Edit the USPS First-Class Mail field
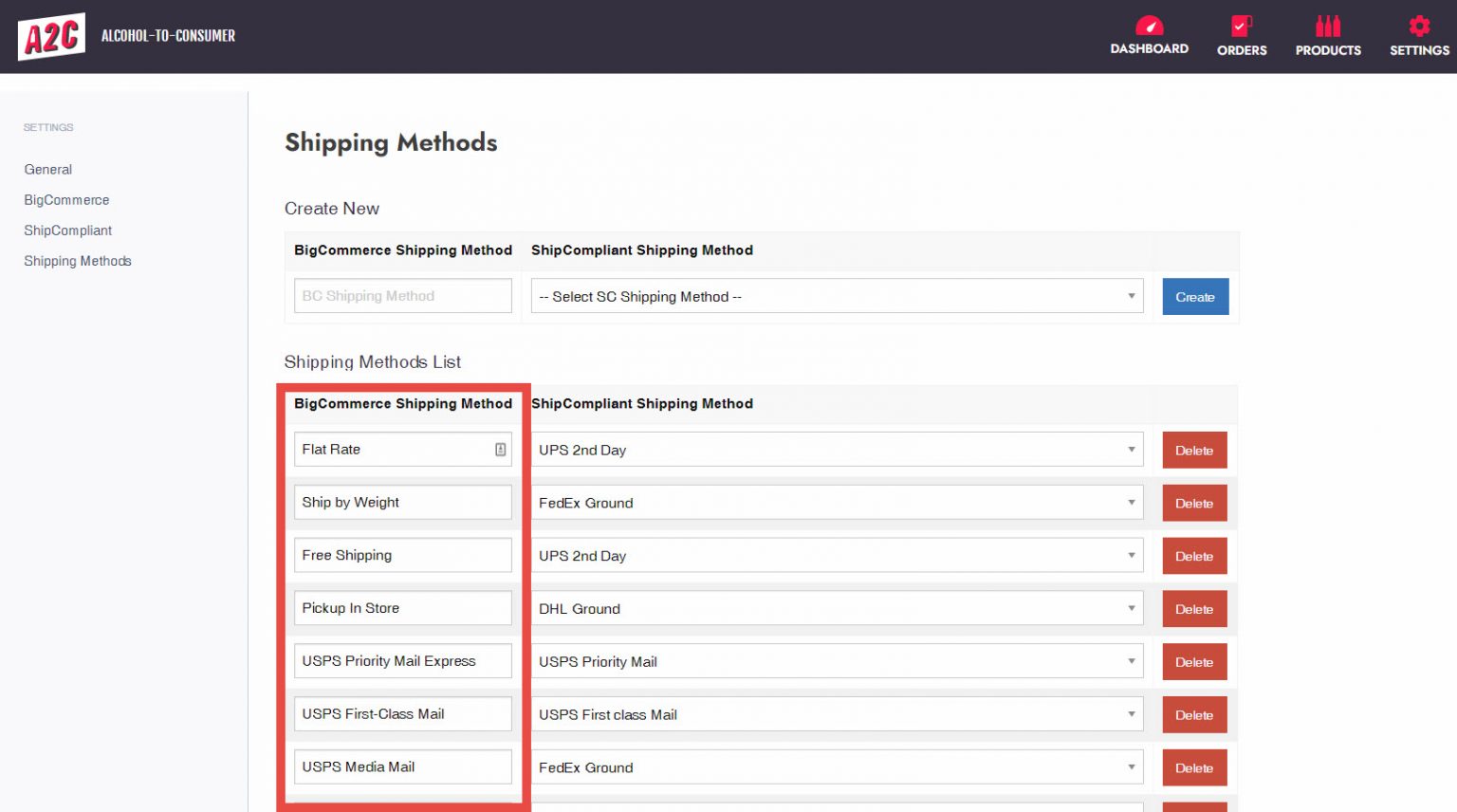This screenshot has height=812, width=1457. coord(403,715)
